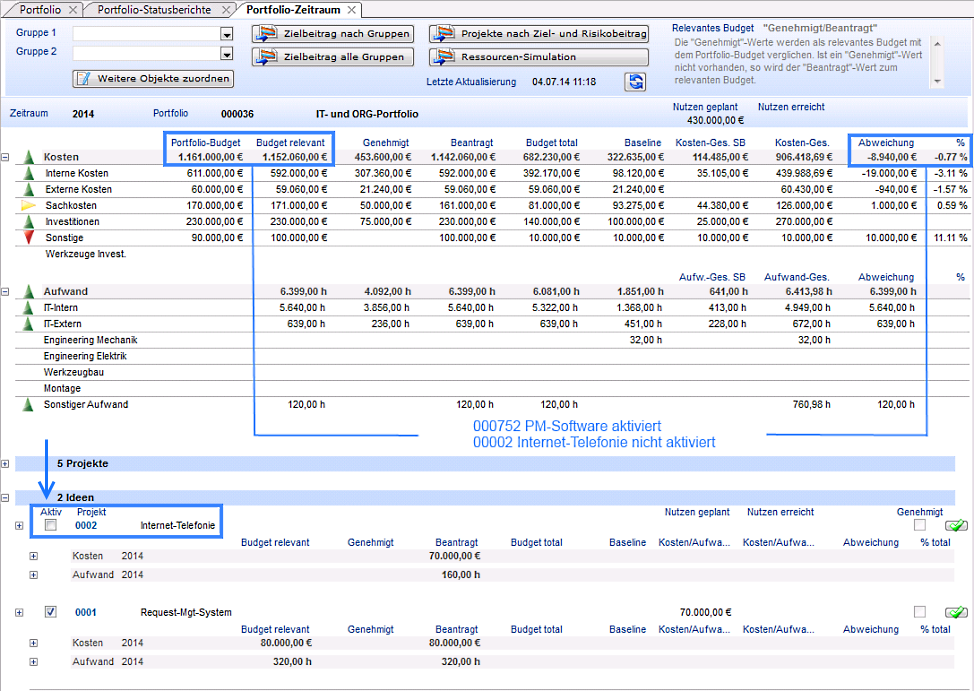The image size is (974, 691).
Task: Switch to the Portfolio tab
Action: click(40, 9)
